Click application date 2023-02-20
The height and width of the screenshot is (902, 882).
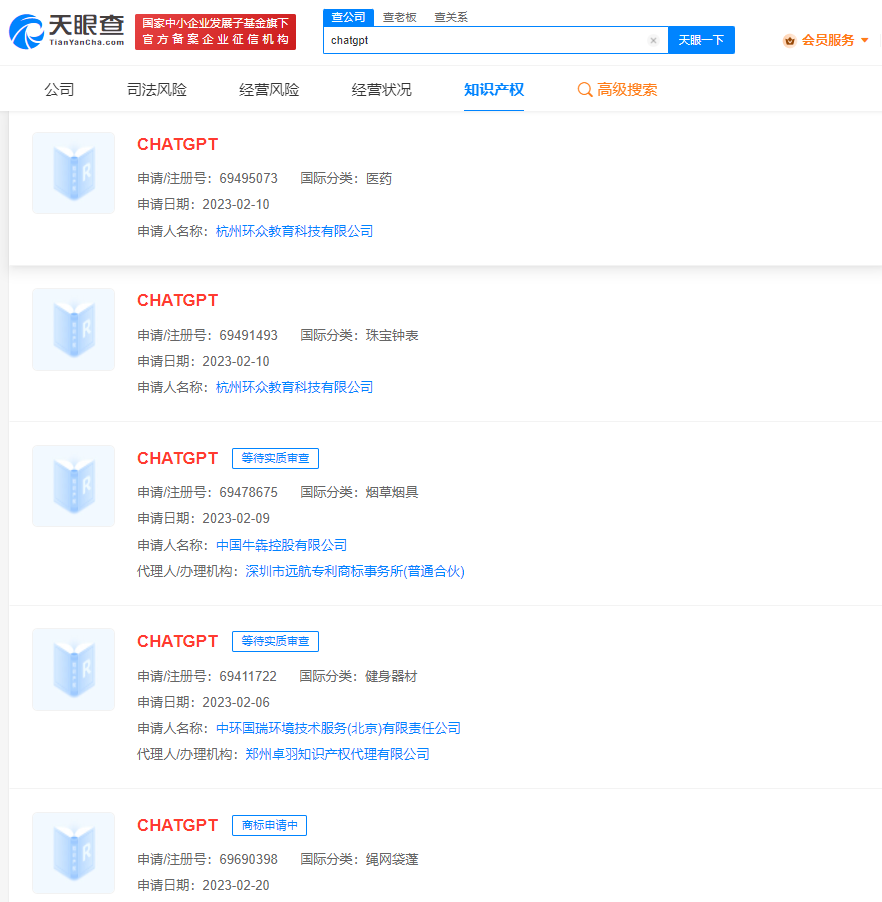[236, 885]
